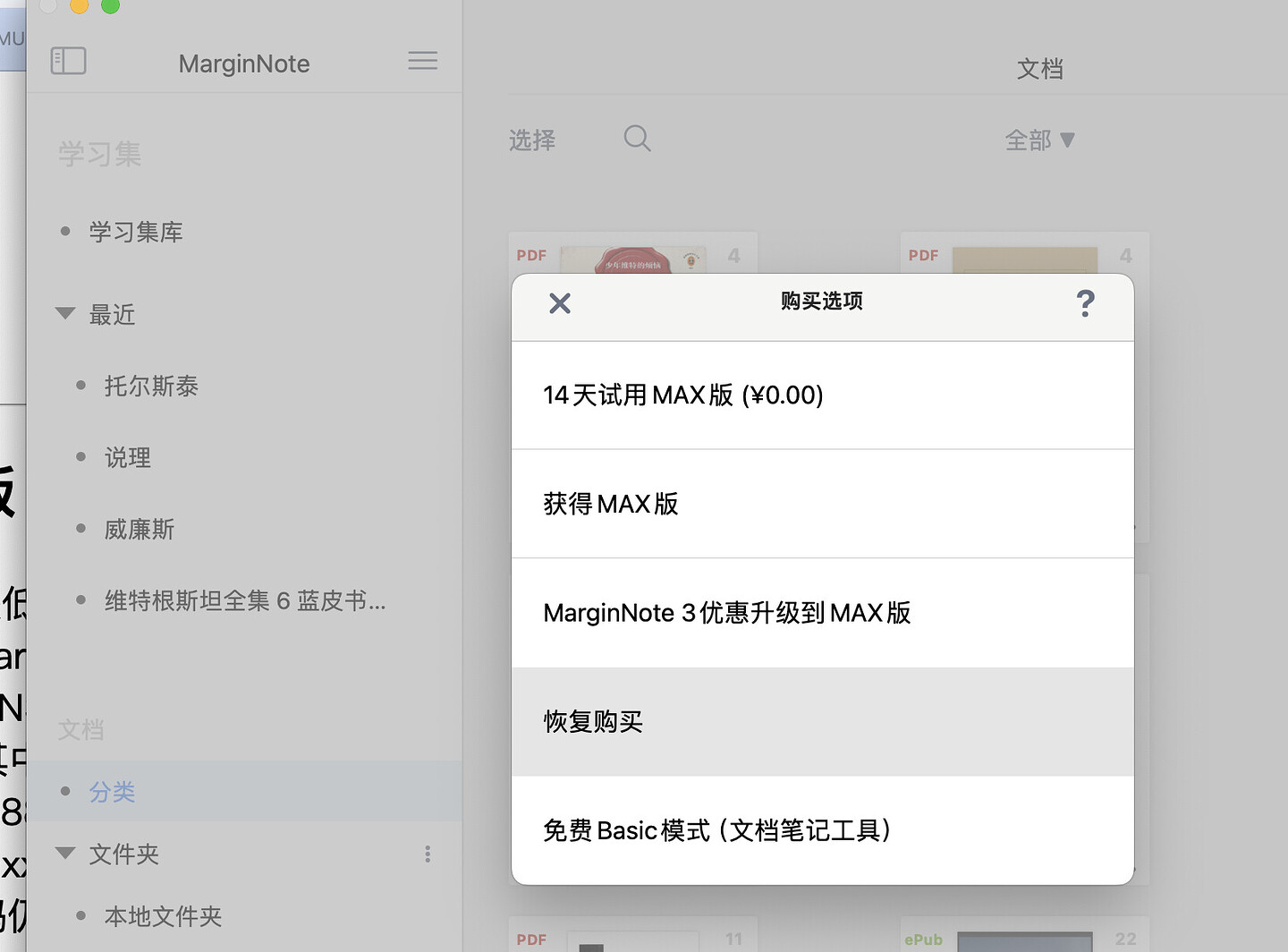Screen dimensions: 1288x952
Task: Open the ePub document thumbnail
Action: tap(1025, 934)
